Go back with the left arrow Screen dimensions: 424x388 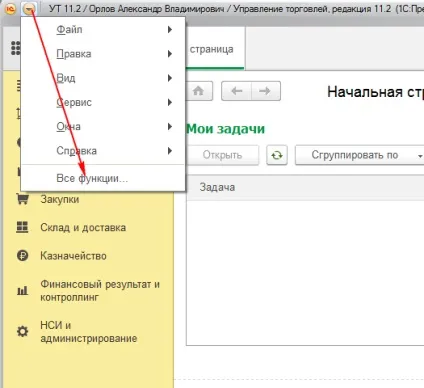(237, 91)
